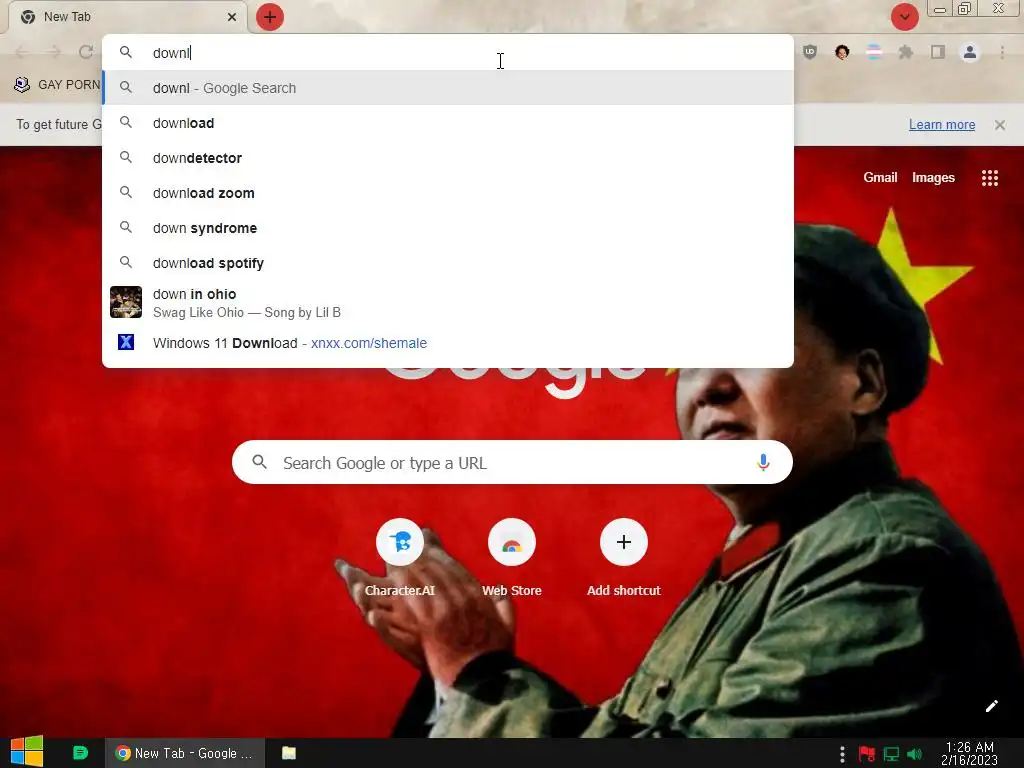Click the back navigation arrow
Viewport: 1024px width, 768px height.
(22, 52)
